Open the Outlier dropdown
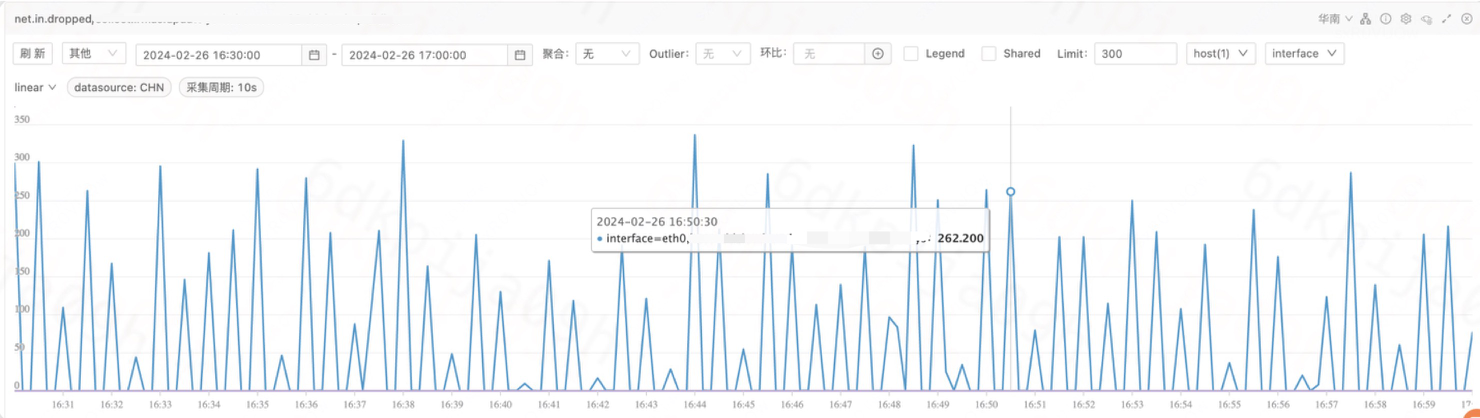The width and height of the screenshot is (1480, 418). 722,54
